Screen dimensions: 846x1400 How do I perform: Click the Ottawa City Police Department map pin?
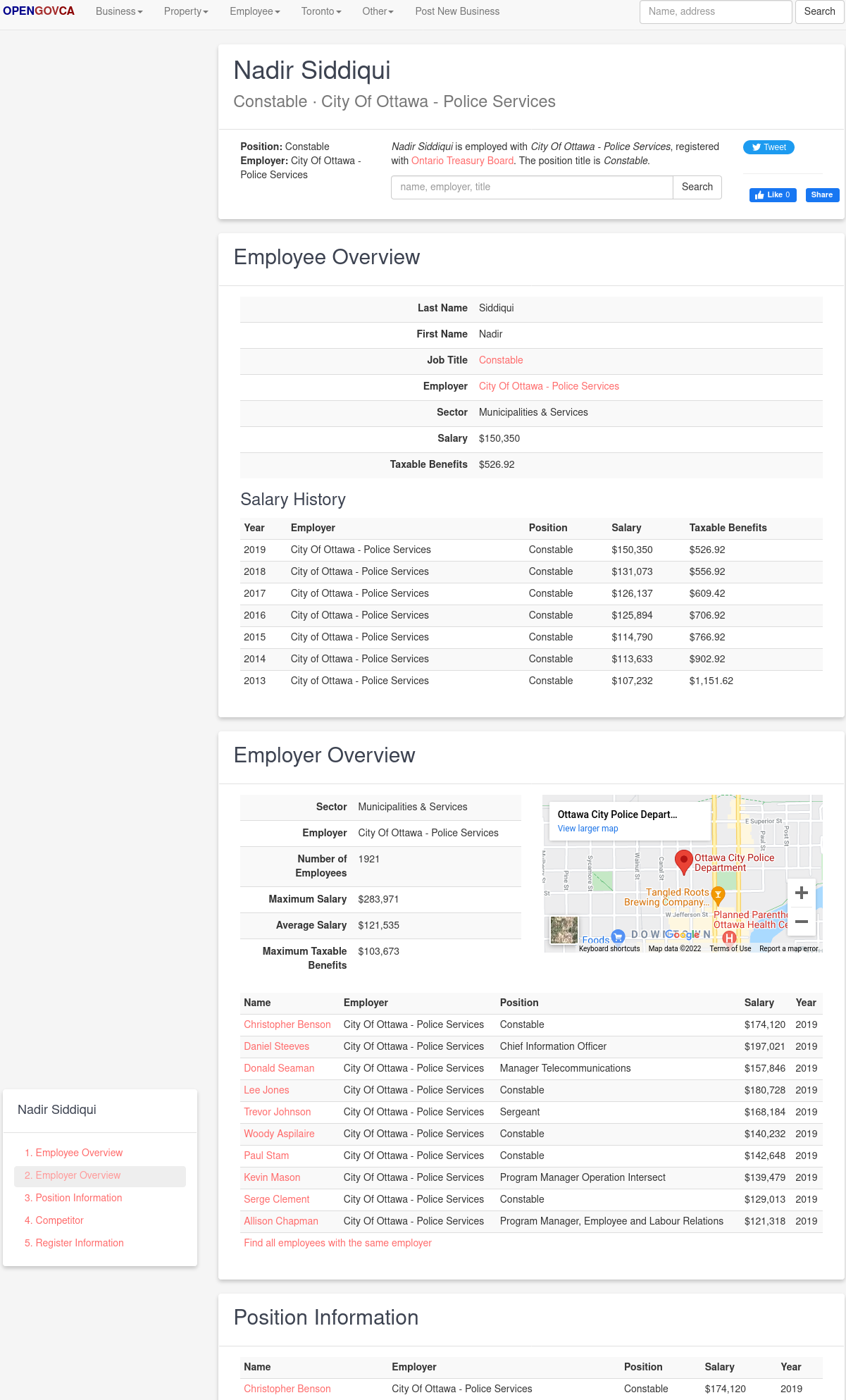[683, 862]
